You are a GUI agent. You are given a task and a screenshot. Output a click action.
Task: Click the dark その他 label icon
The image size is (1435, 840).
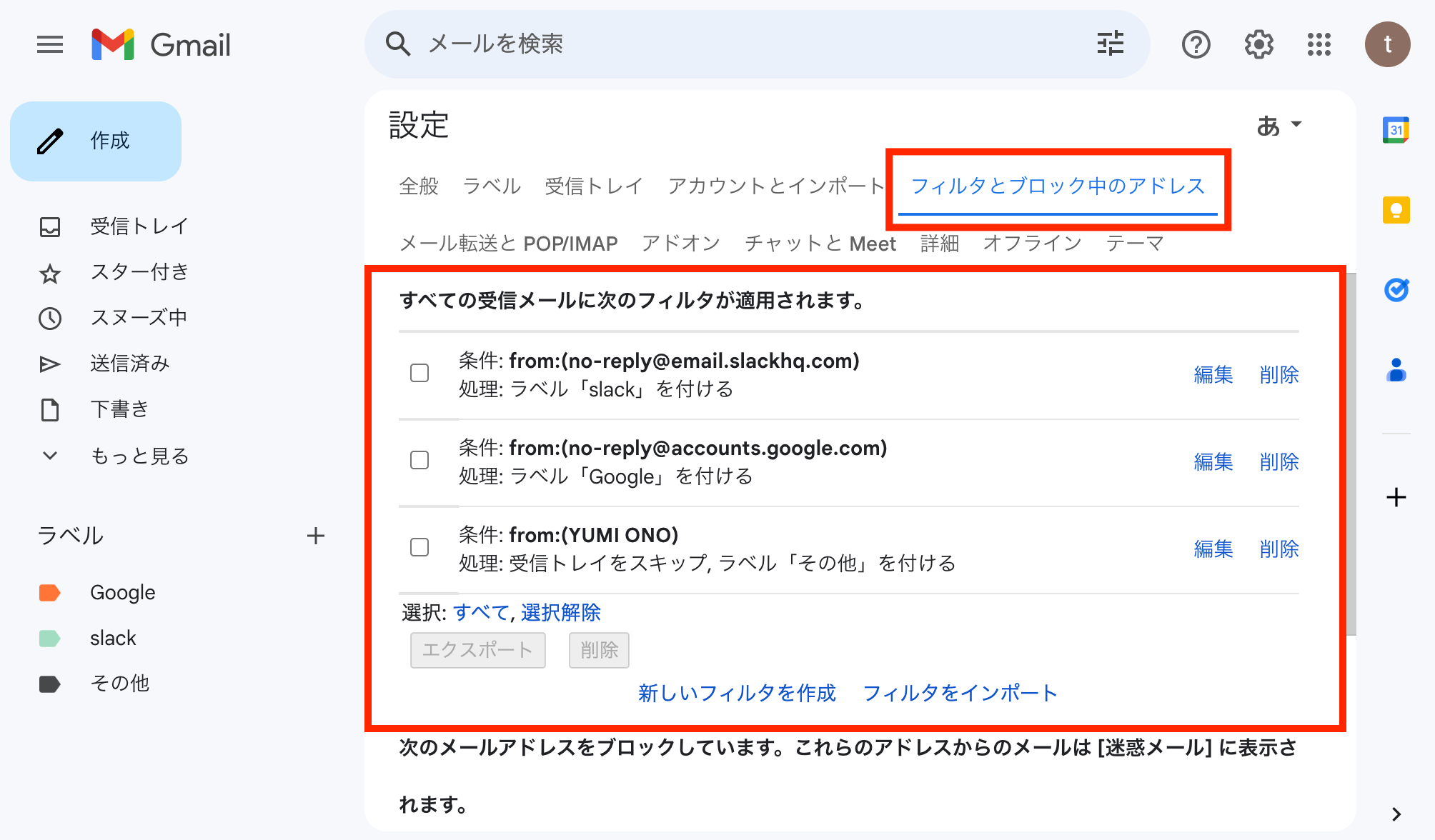[49, 684]
